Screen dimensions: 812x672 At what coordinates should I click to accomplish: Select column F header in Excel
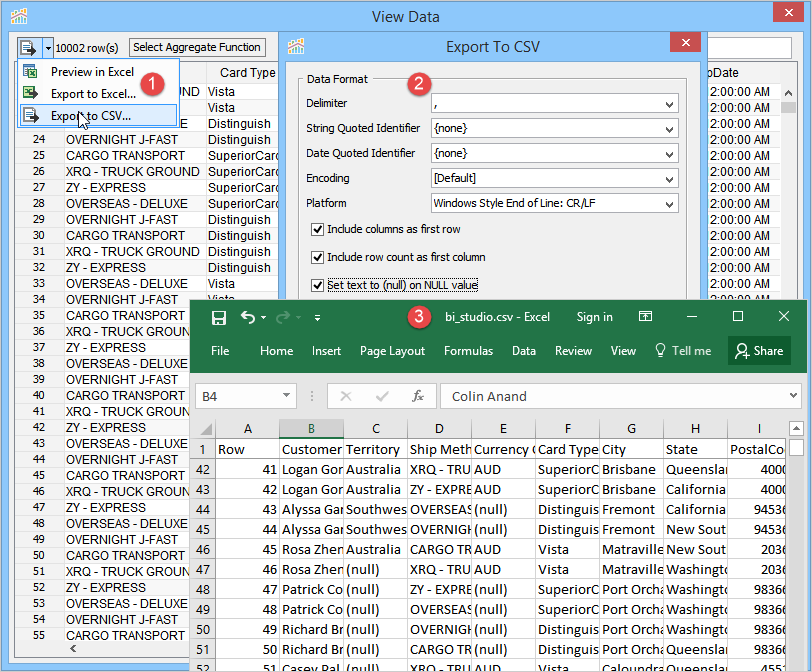568,429
